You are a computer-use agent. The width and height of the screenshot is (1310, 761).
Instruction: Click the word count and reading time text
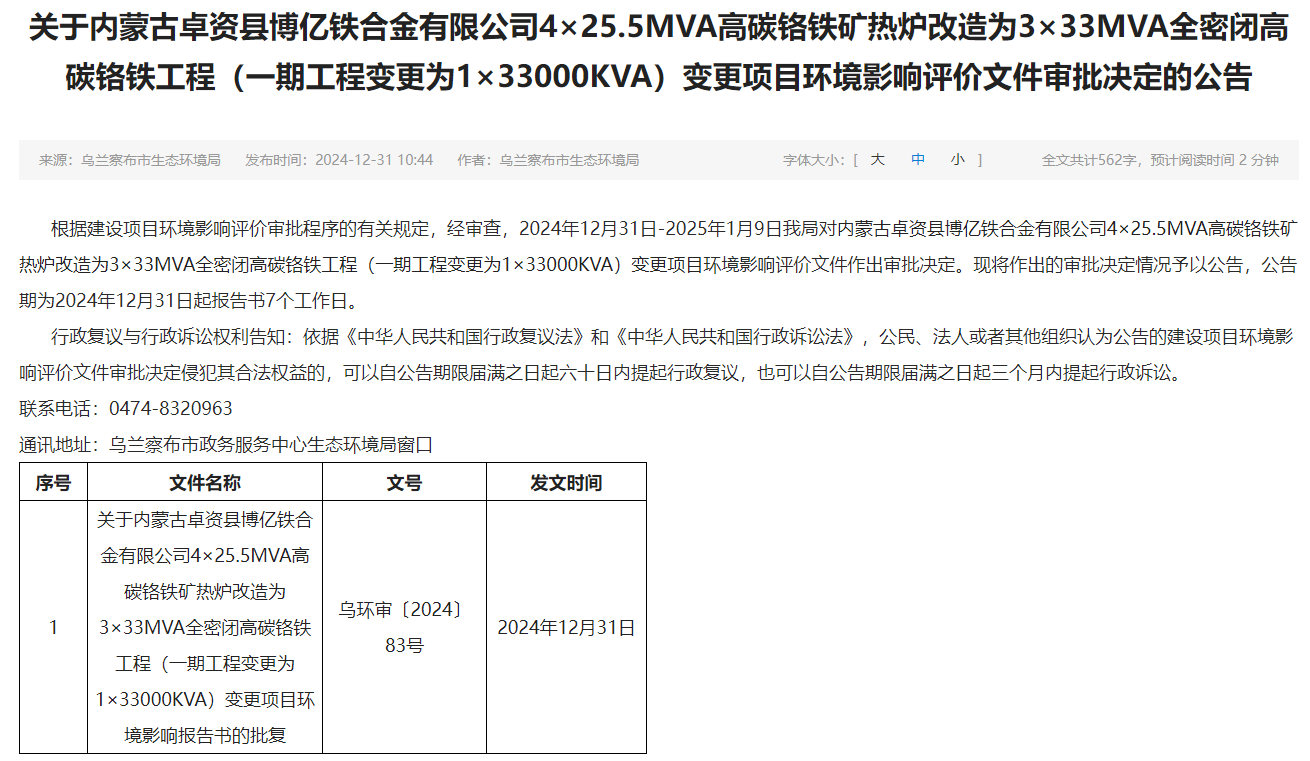[1159, 160]
